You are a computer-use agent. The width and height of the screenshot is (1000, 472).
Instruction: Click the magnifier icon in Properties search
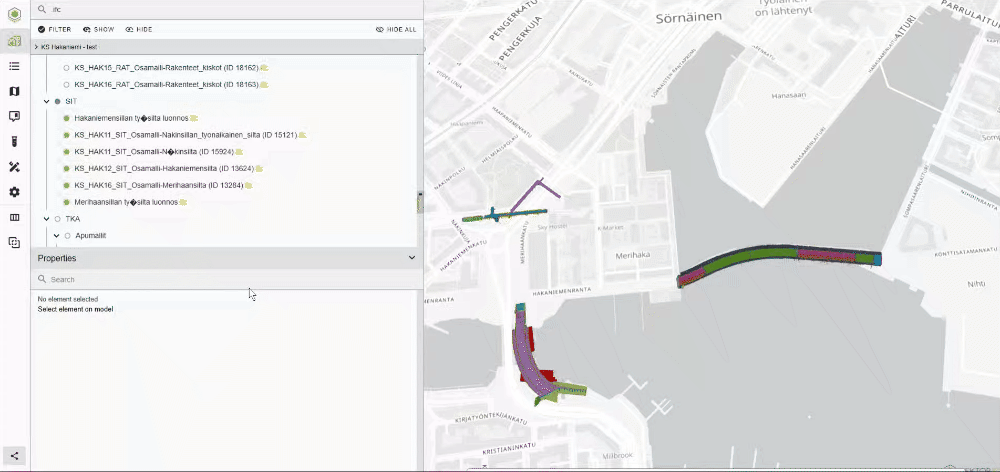[41, 279]
